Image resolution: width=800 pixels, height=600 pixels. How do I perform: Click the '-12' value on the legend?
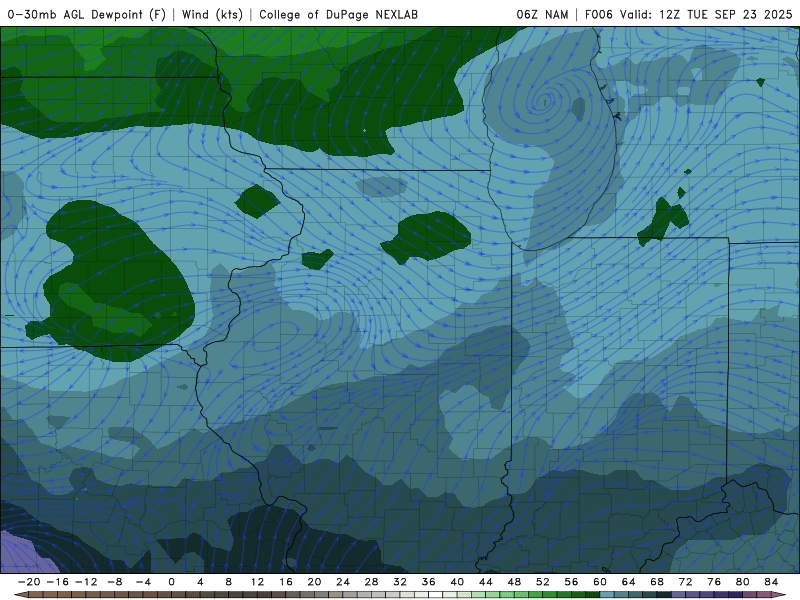point(86,582)
